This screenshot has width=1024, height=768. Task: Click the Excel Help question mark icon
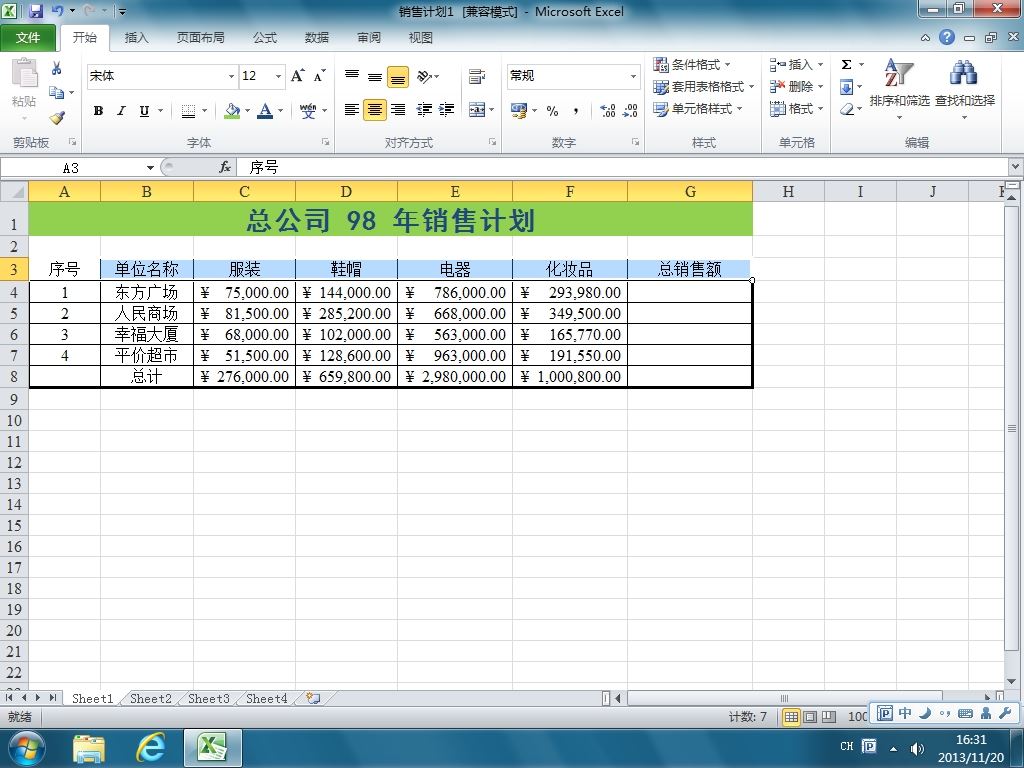(x=947, y=37)
